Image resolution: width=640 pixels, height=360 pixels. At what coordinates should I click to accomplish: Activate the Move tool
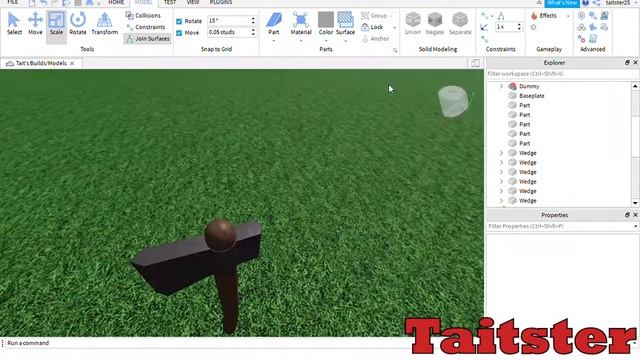[x=35, y=24]
